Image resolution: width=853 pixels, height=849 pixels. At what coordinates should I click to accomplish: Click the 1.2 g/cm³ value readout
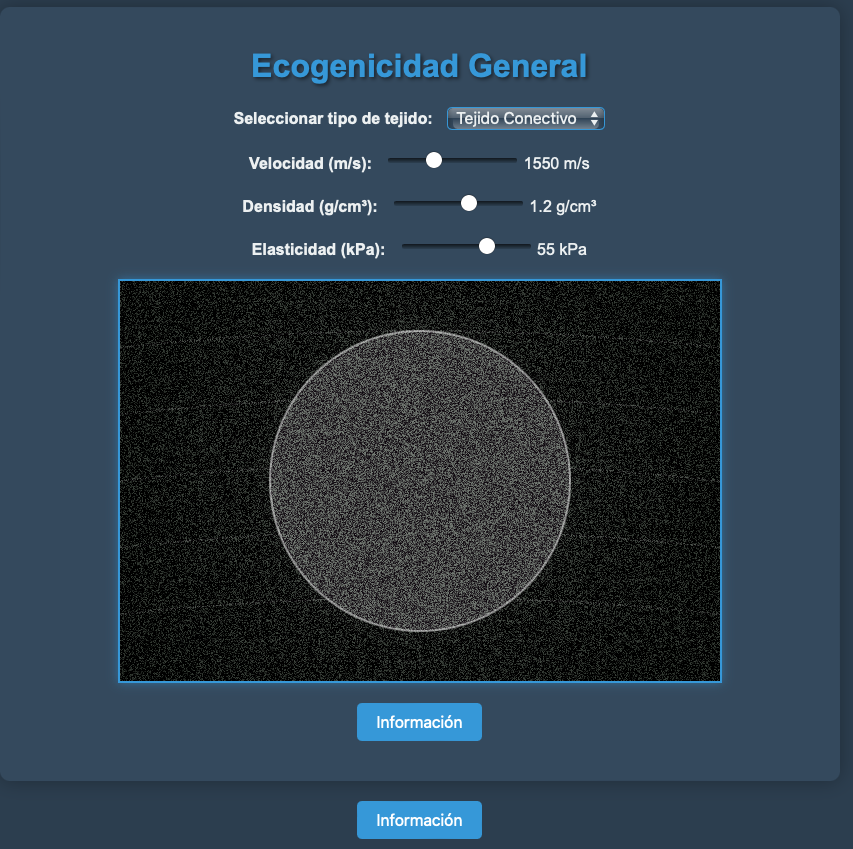coord(563,206)
